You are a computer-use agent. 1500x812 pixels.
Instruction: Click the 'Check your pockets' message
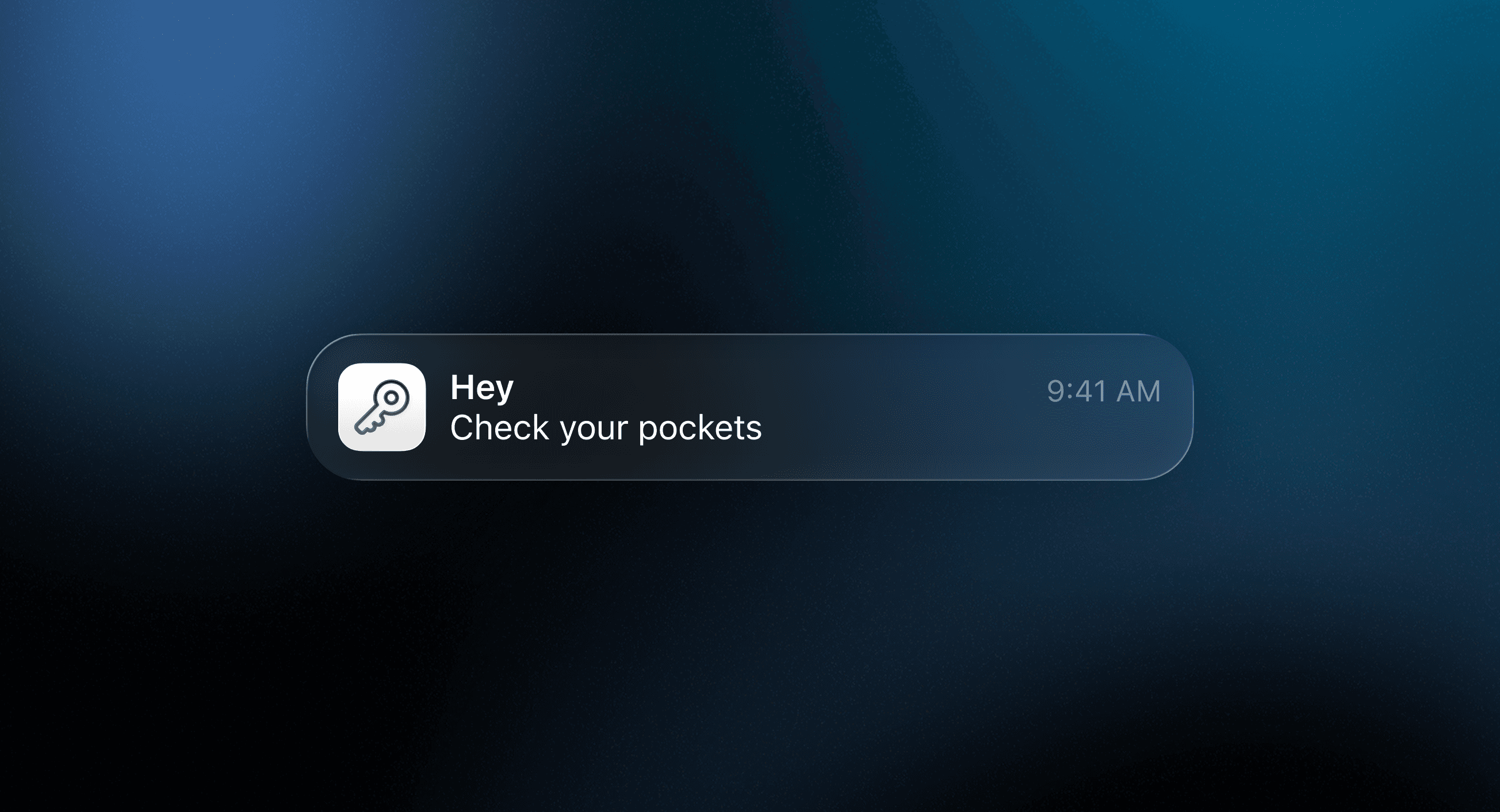pos(606,428)
